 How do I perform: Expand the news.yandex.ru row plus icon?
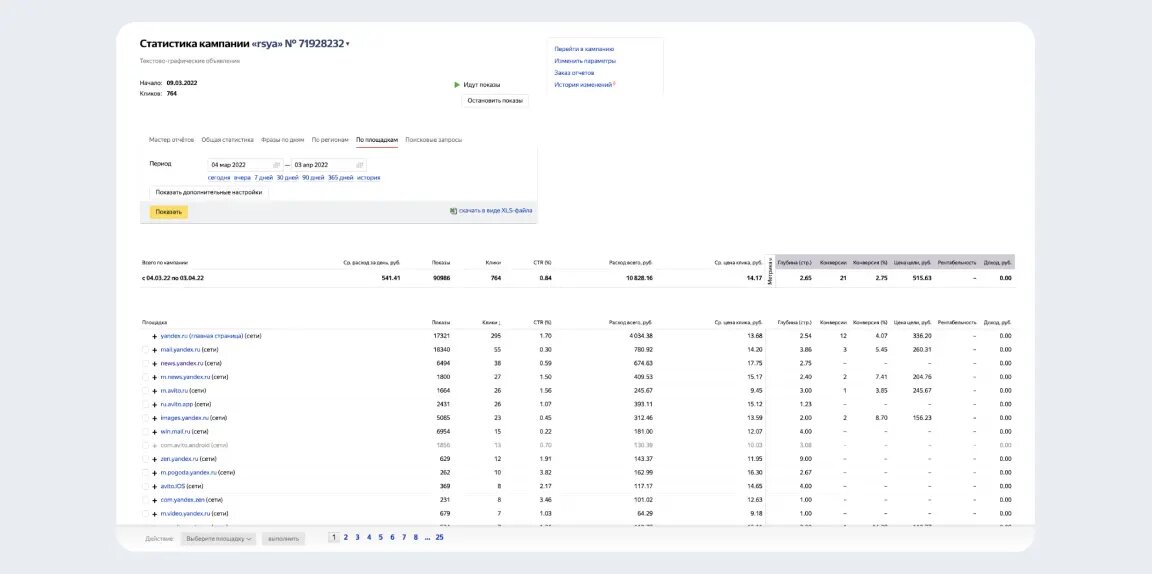click(x=154, y=363)
